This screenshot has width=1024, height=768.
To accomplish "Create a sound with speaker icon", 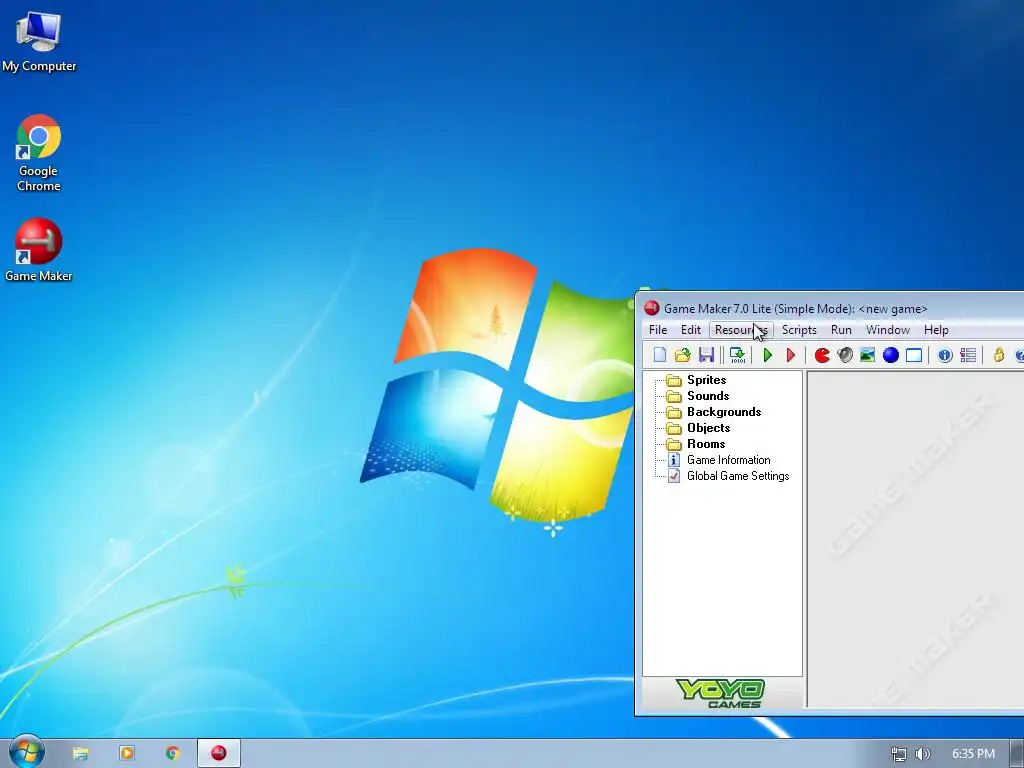I will pyautogui.click(x=845, y=355).
